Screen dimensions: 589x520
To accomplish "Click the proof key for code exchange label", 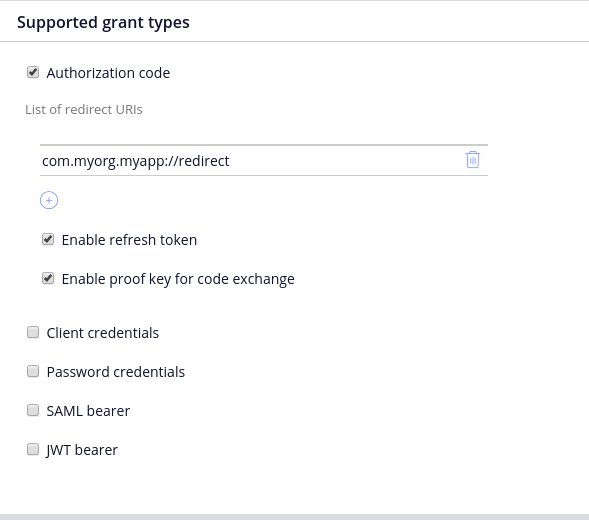I will pyautogui.click(x=178, y=279).
